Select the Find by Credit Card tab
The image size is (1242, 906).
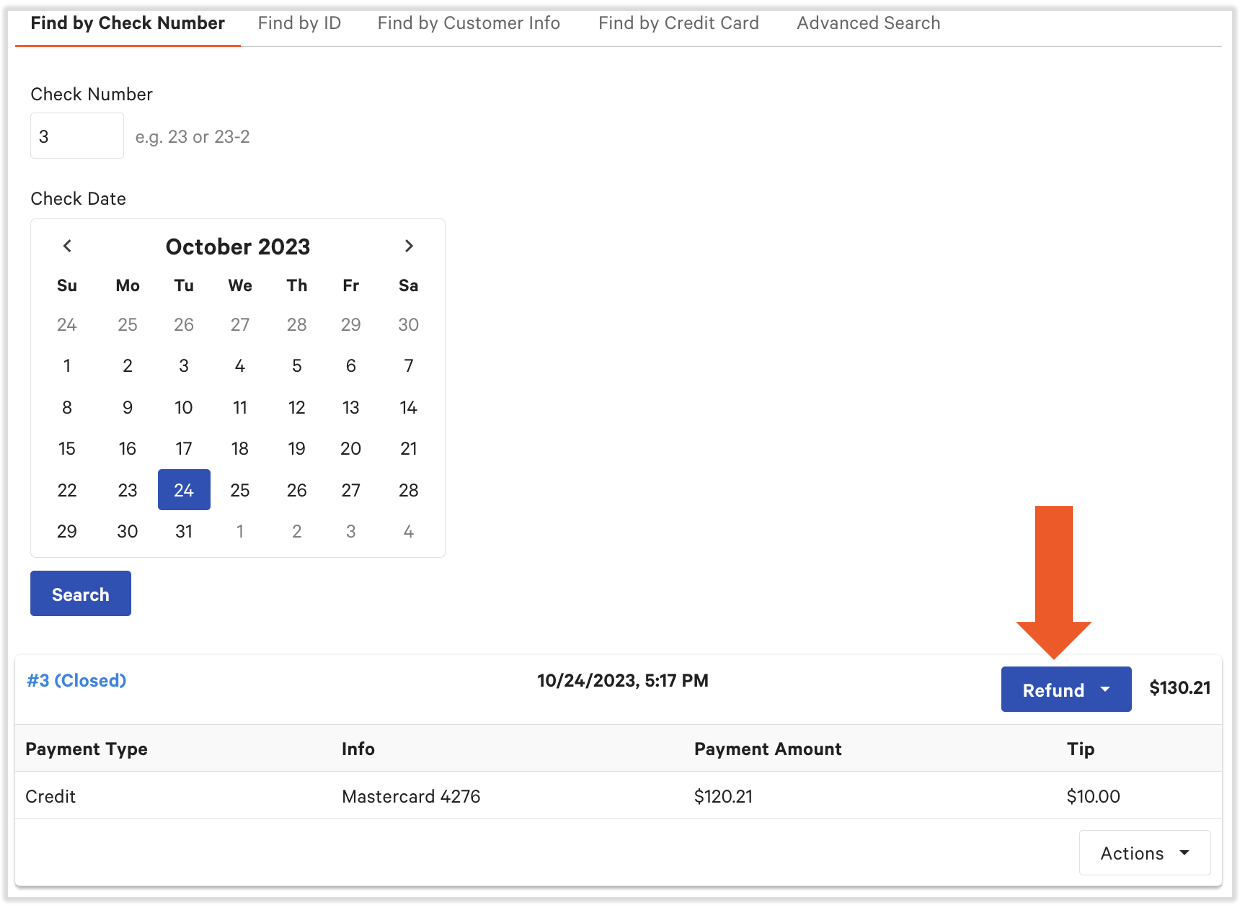point(678,23)
